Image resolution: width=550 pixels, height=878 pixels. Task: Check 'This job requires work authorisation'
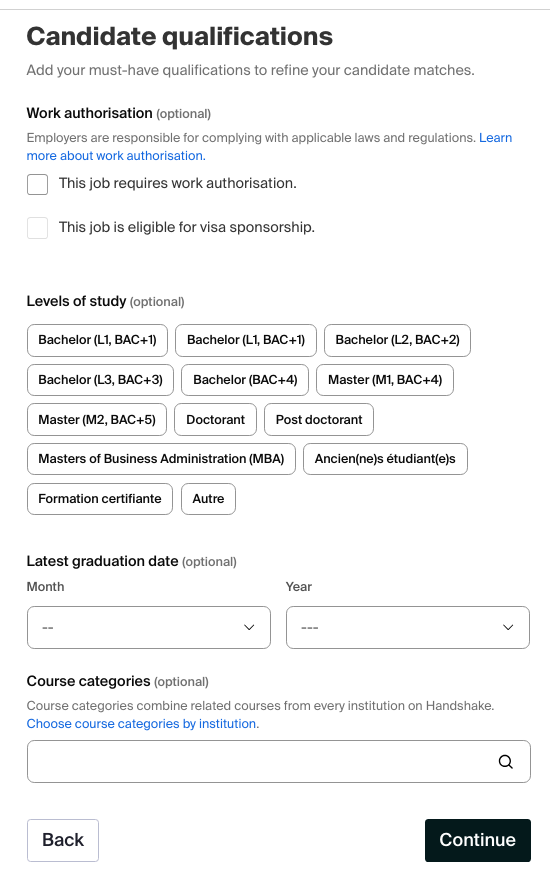tap(38, 184)
